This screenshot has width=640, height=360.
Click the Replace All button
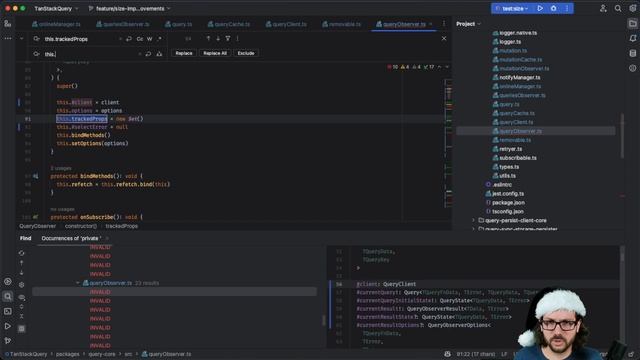click(x=215, y=53)
